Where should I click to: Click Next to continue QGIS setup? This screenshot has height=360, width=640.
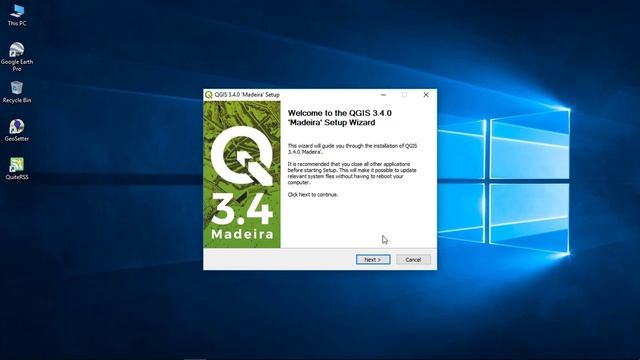coord(373,260)
